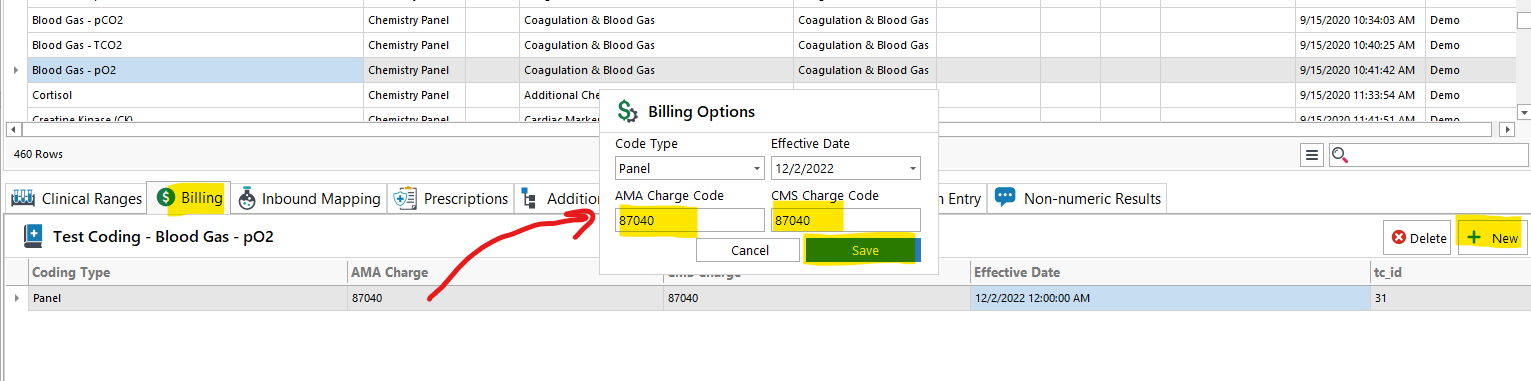Image resolution: width=1531 pixels, height=381 pixels.
Task: Click the Clinical Ranges tab icon
Action: coord(24,198)
